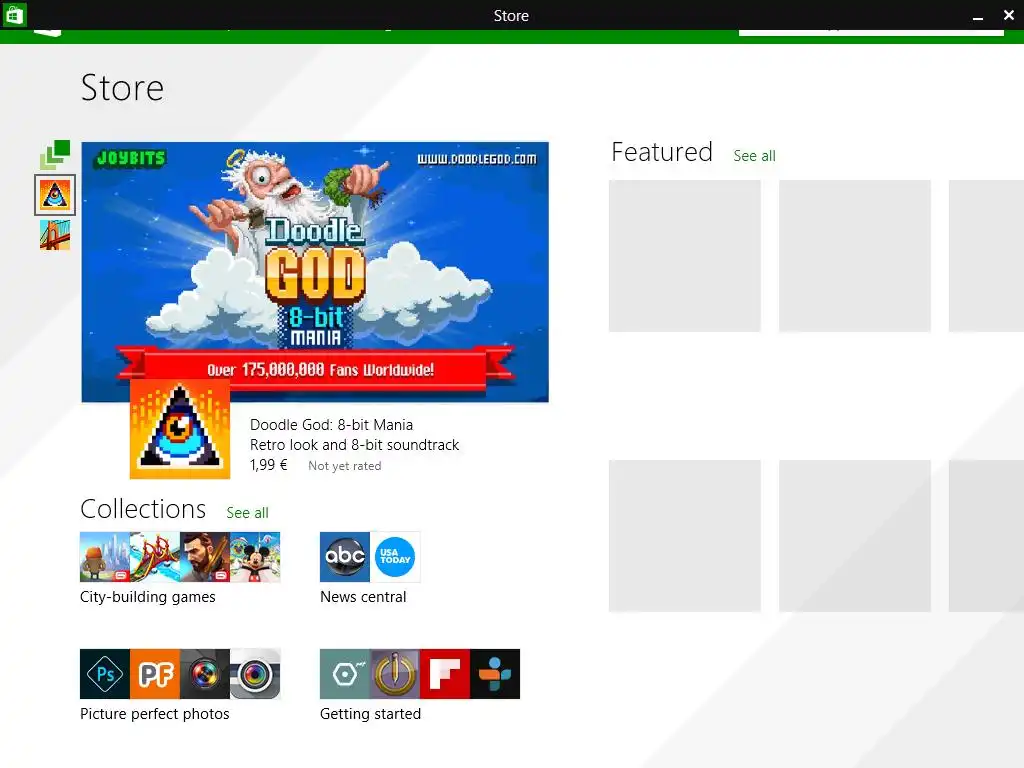Viewport: 1024px width, 768px height.
Task: Select the bridge spotlight thumbnail
Action: coord(55,234)
